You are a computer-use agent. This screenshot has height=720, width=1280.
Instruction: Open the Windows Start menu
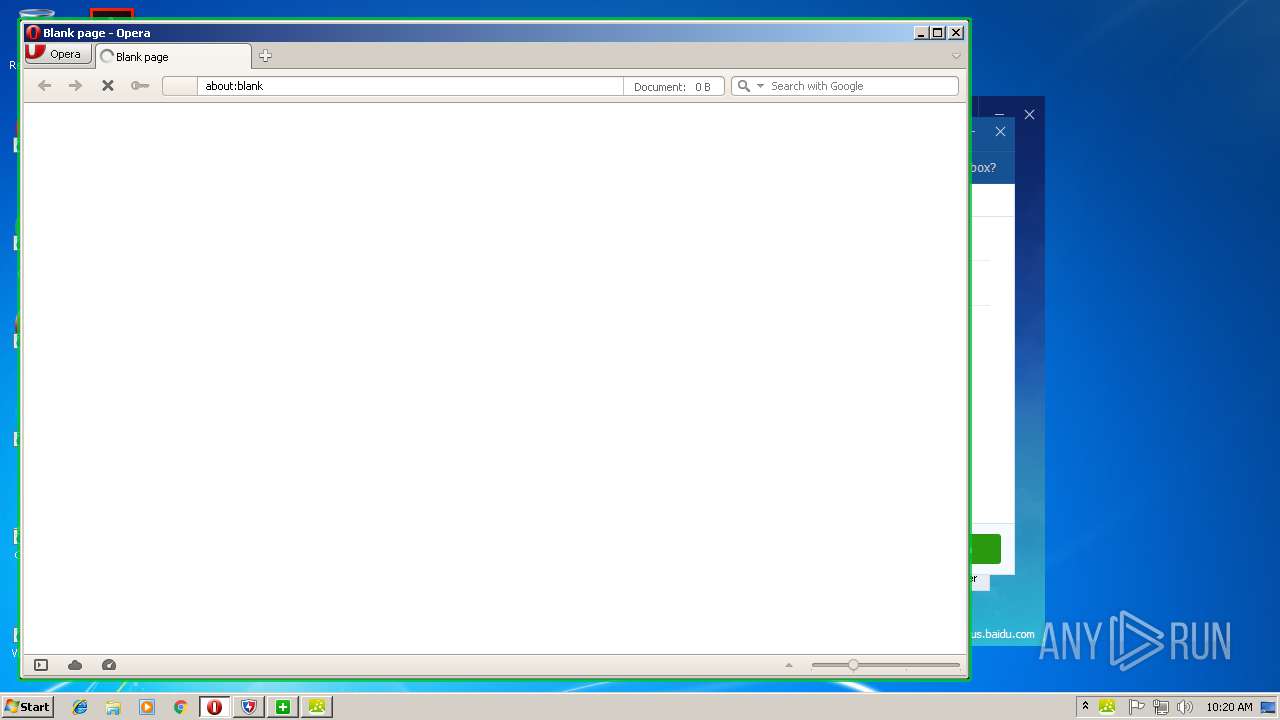click(x=27, y=707)
